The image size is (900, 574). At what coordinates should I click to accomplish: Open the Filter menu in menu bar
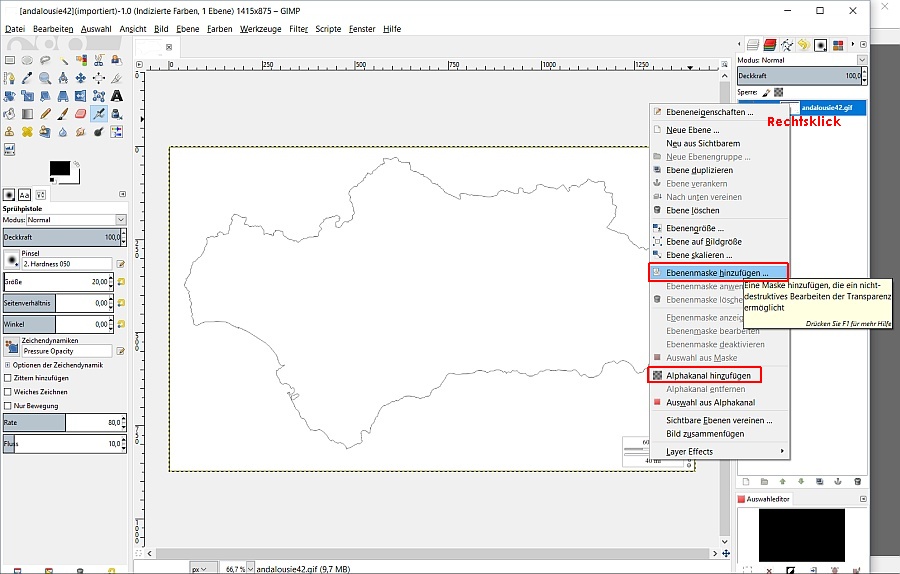[298, 29]
